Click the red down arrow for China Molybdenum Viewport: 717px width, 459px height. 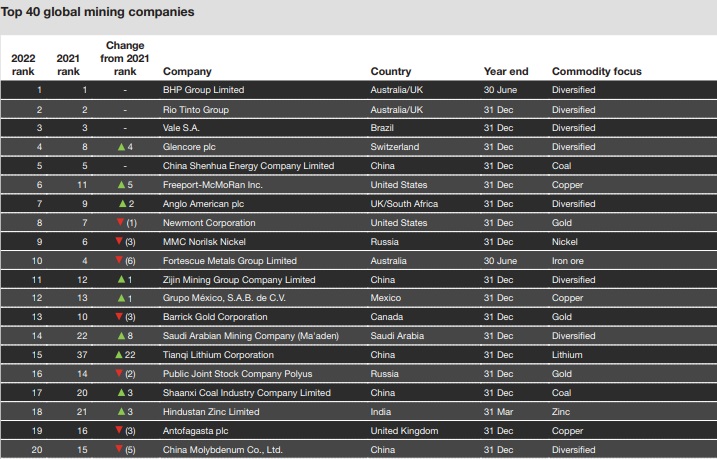pyautogui.click(x=118, y=449)
